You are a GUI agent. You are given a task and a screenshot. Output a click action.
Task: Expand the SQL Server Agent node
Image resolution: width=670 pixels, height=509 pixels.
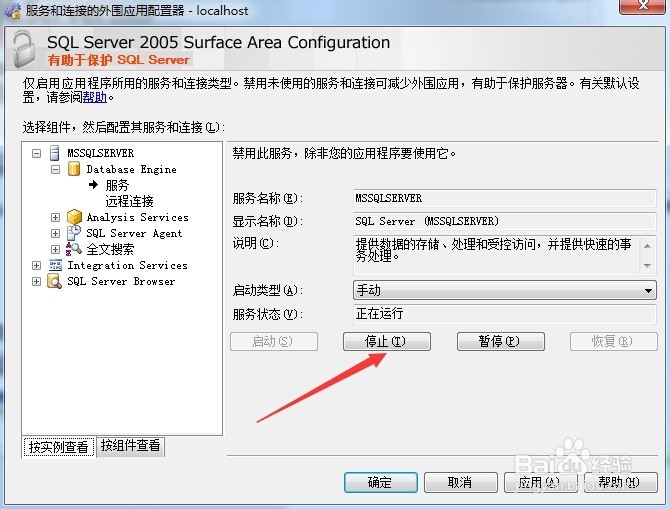pos(55,233)
